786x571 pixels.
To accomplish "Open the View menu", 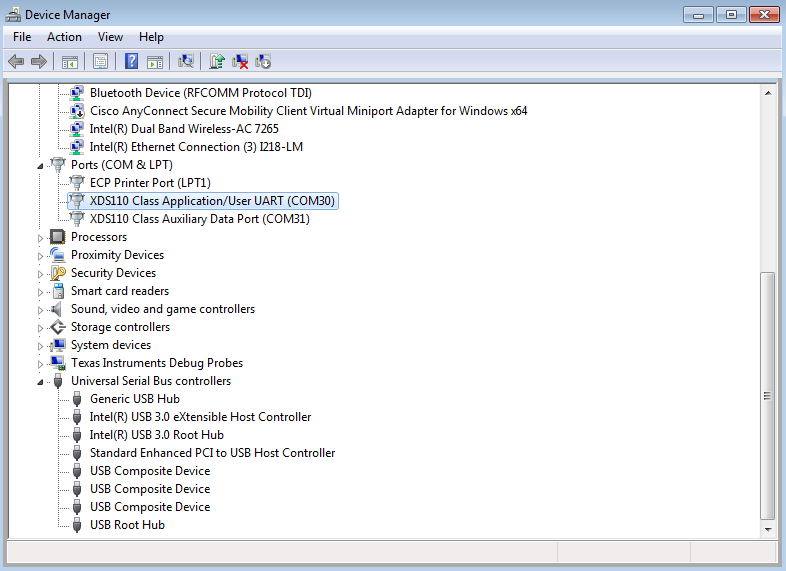I will tap(110, 37).
